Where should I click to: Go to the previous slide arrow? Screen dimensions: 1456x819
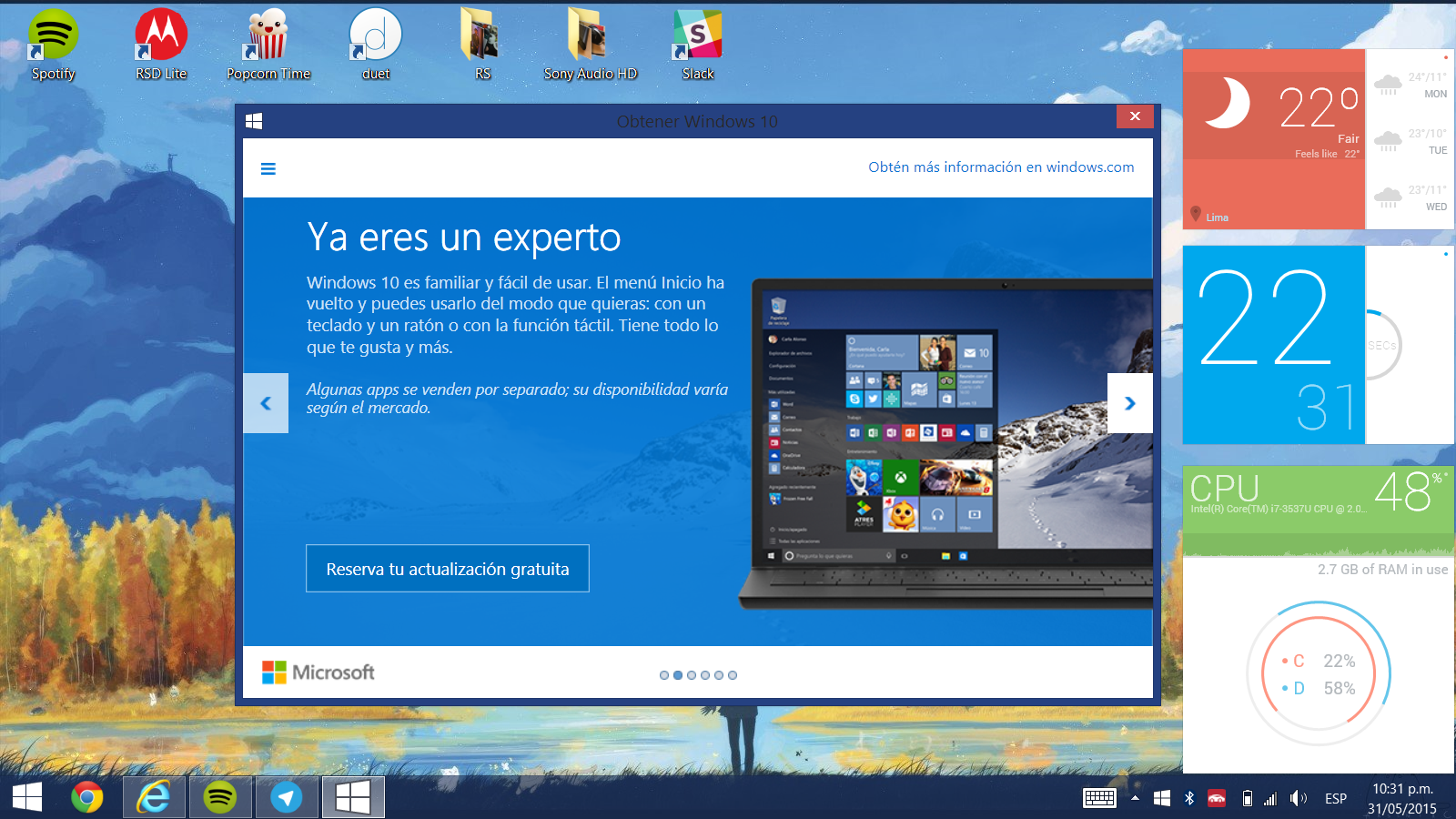(x=266, y=403)
